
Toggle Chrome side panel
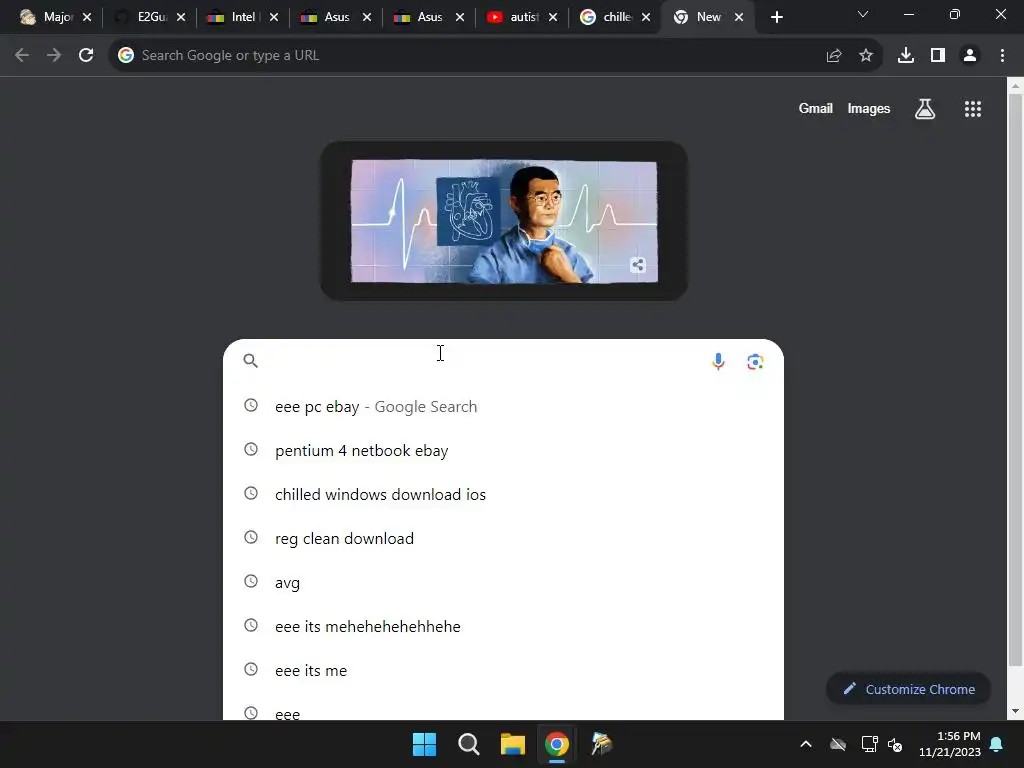(x=938, y=56)
